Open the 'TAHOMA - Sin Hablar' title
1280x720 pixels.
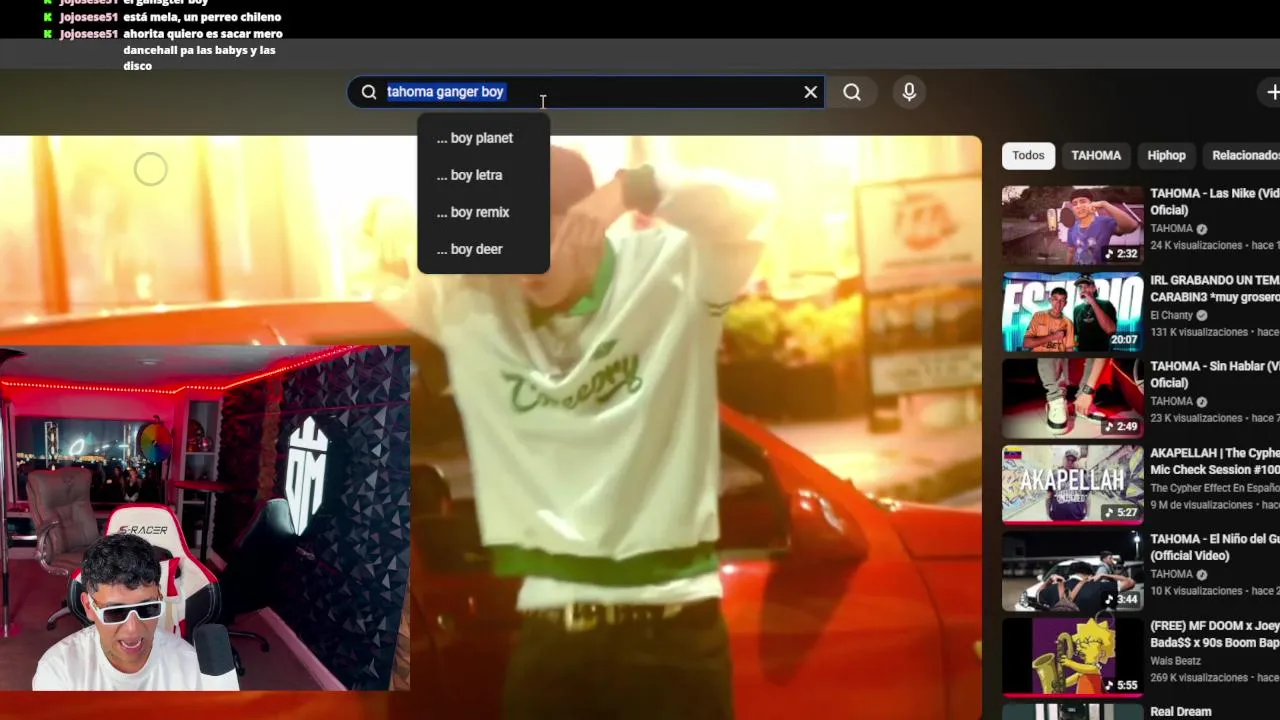(x=1214, y=374)
